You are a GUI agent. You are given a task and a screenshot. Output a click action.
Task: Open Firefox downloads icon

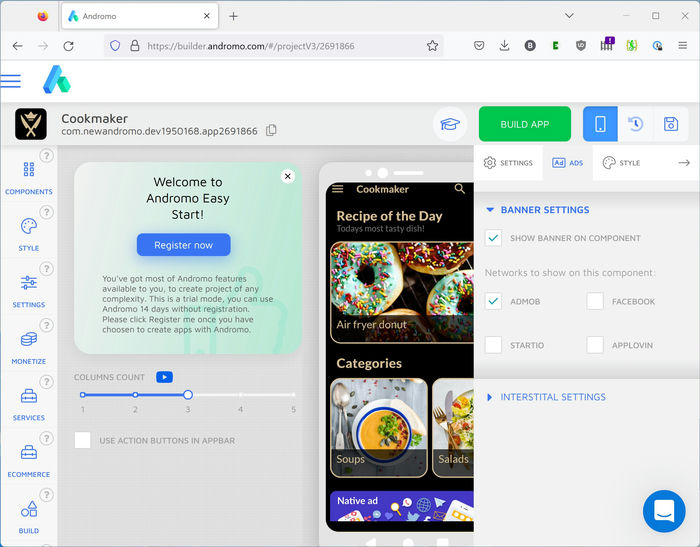pyautogui.click(x=504, y=46)
